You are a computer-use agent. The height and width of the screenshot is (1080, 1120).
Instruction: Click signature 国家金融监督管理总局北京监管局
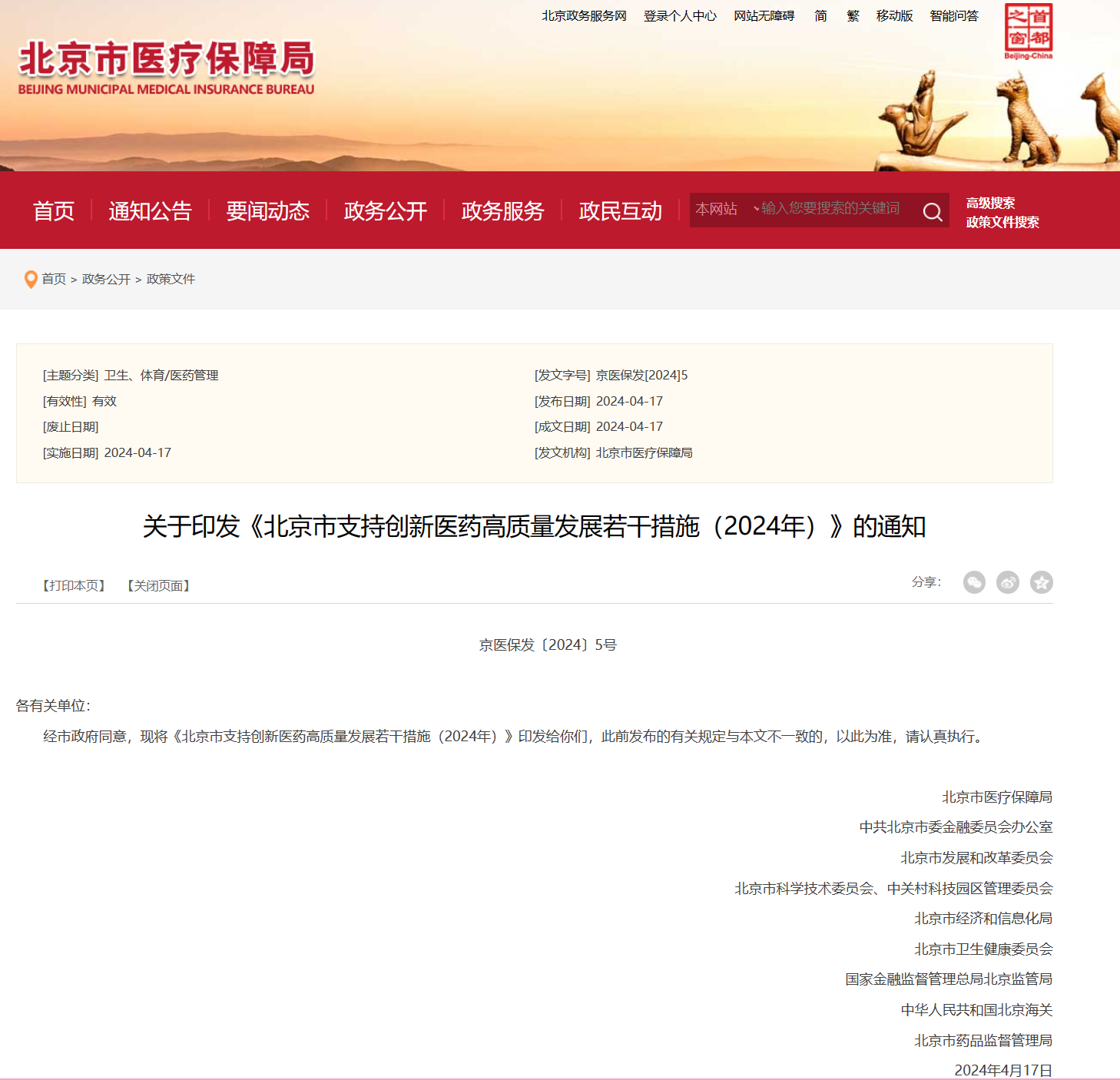click(x=949, y=979)
